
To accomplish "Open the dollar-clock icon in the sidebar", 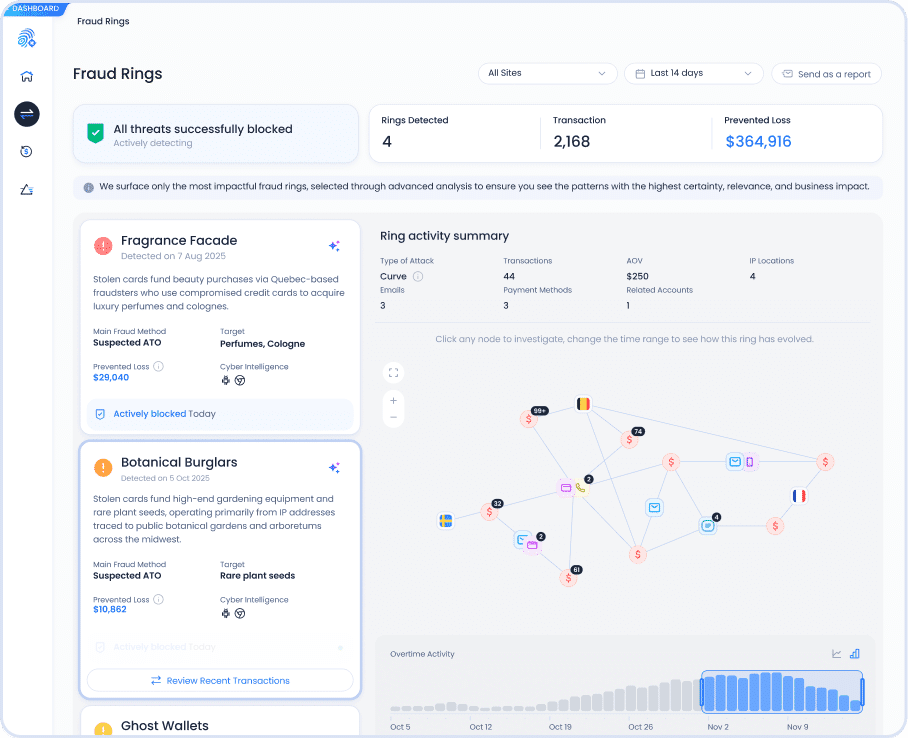I will [26, 152].
